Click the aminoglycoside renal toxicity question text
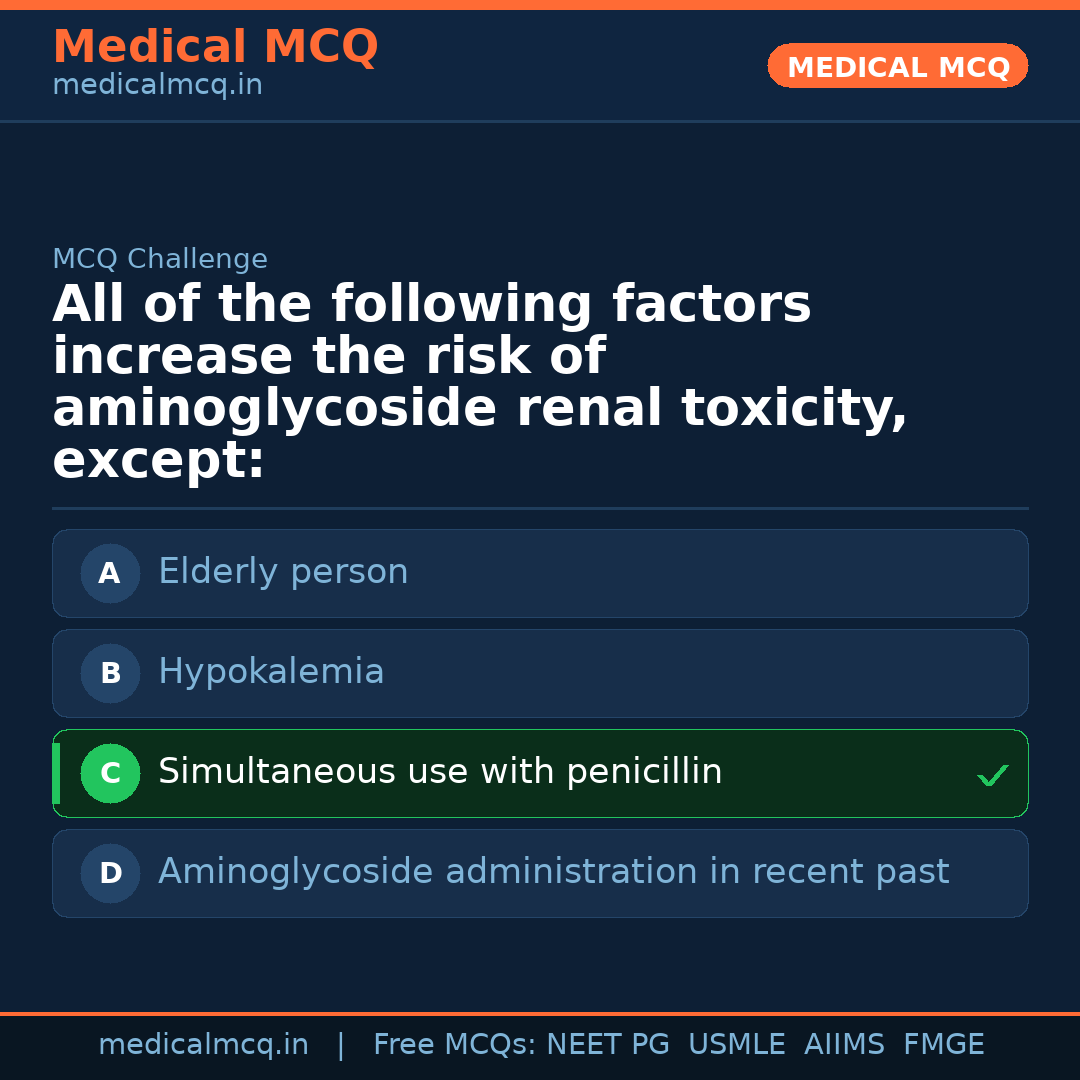This screenshot has width=1080, height=1080. click(479, 383)
